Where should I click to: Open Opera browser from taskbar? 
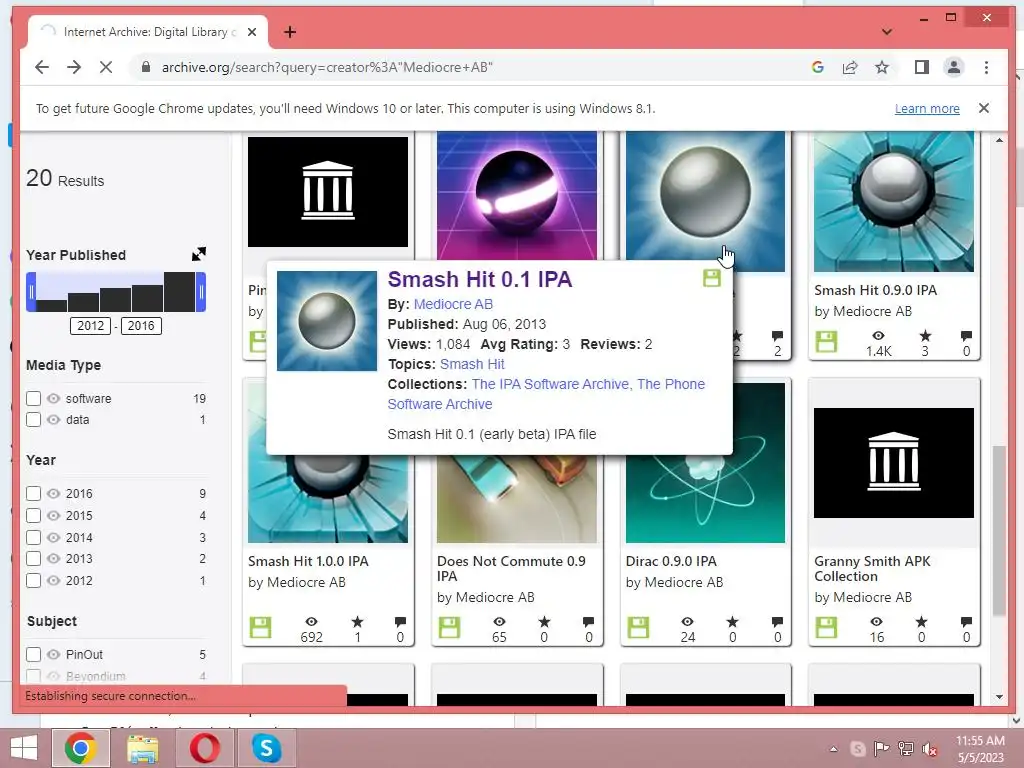tap(205, 748)
